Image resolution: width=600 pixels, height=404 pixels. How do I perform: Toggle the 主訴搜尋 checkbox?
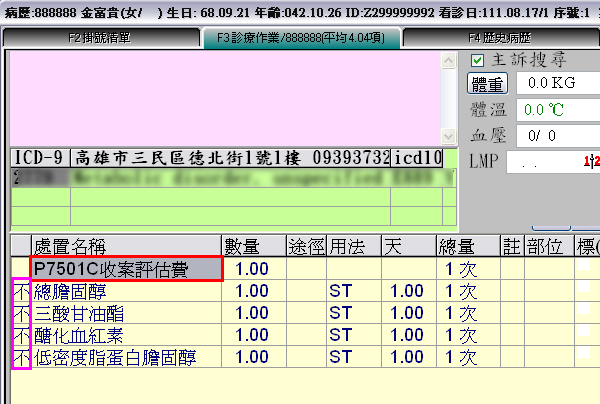pos(477,61)
